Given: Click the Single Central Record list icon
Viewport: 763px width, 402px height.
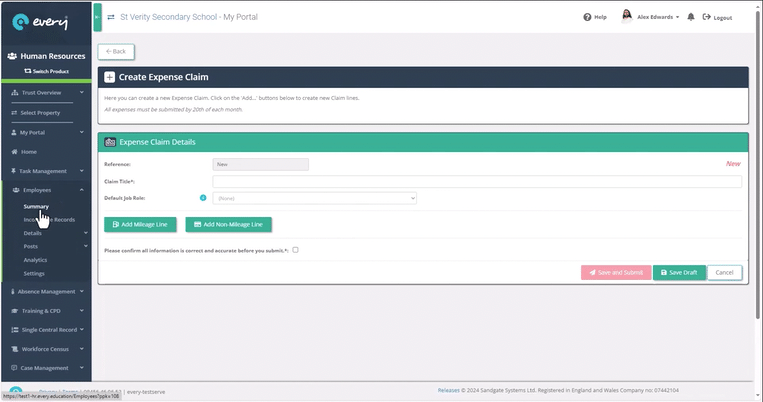Looking at the screenshot, I should [x=15, y=329].
